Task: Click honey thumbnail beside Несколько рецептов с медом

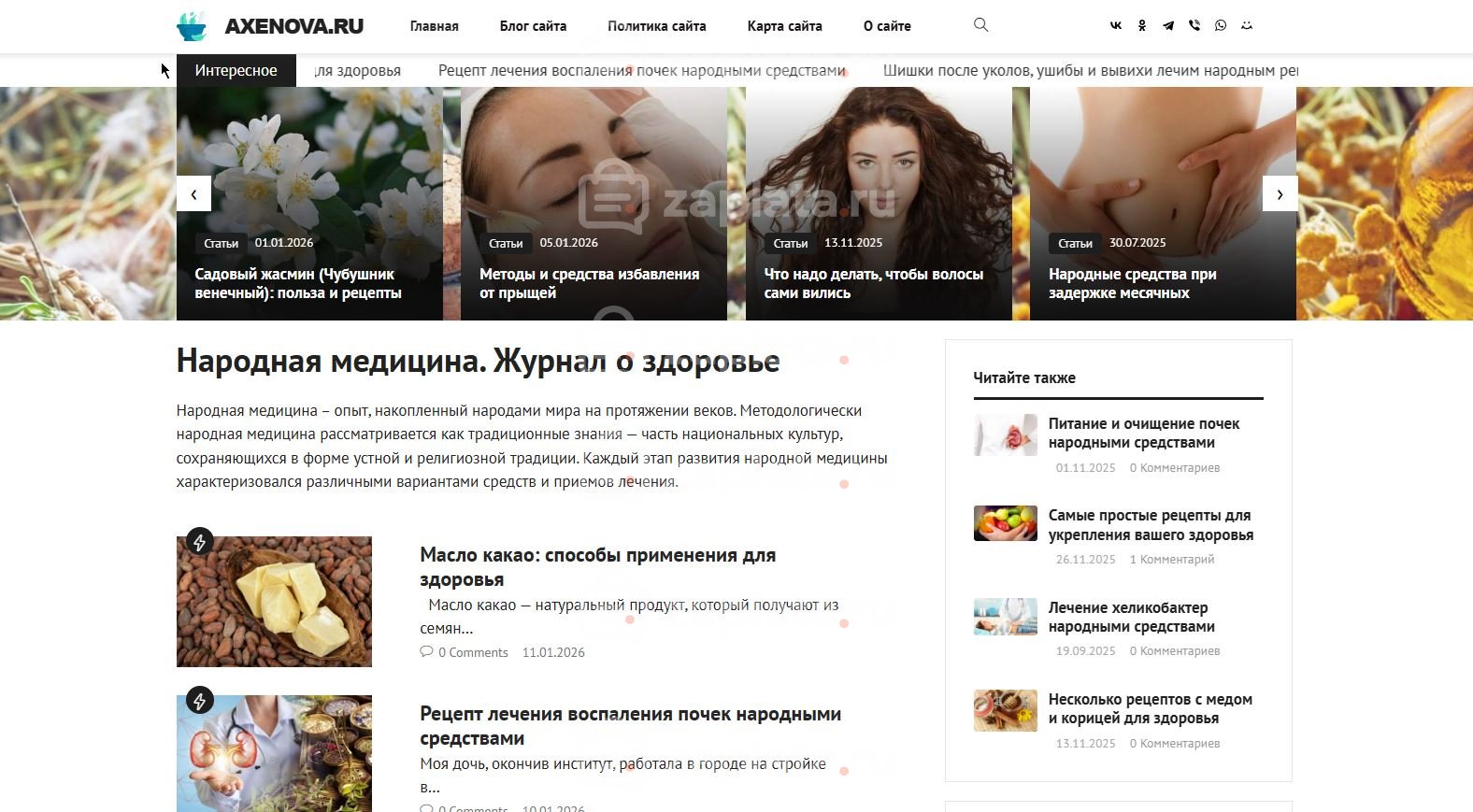Action: 1006,710
